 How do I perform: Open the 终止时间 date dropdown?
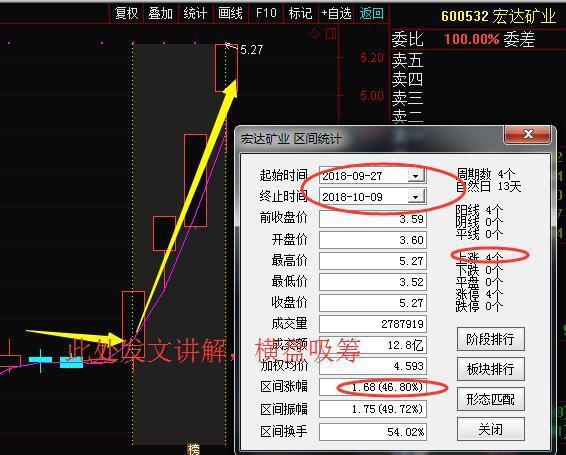click(416, 197)
